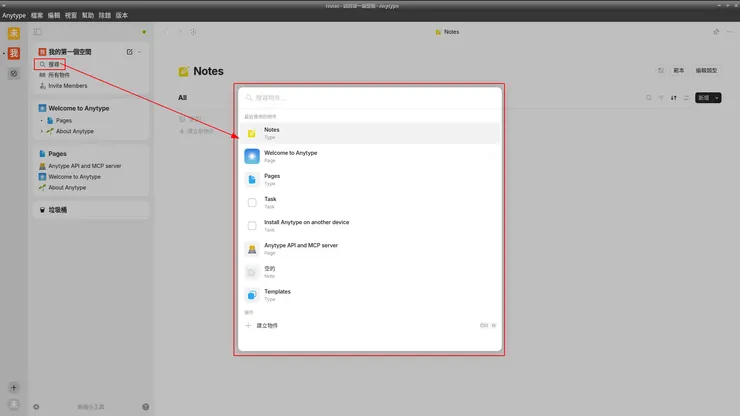Screen dimensions: 740x416
Task: Open the graph view icon near navigation arrows
Action: click(193, 32)
